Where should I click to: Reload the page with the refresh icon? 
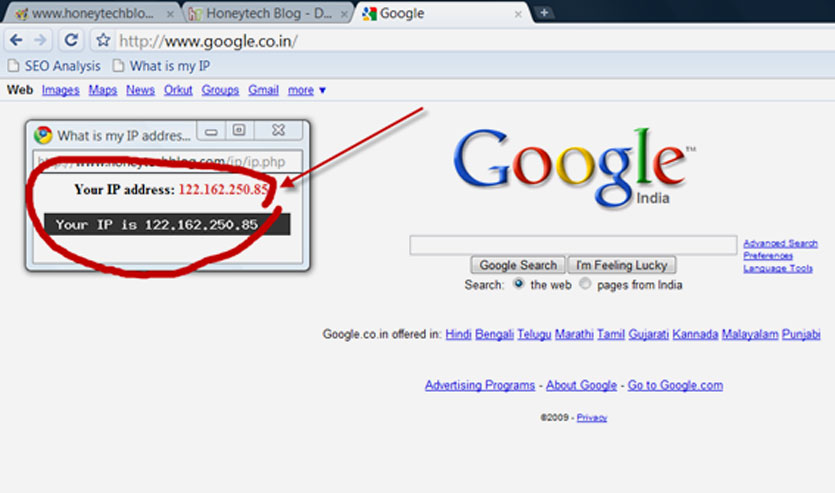tap(71, 40)
